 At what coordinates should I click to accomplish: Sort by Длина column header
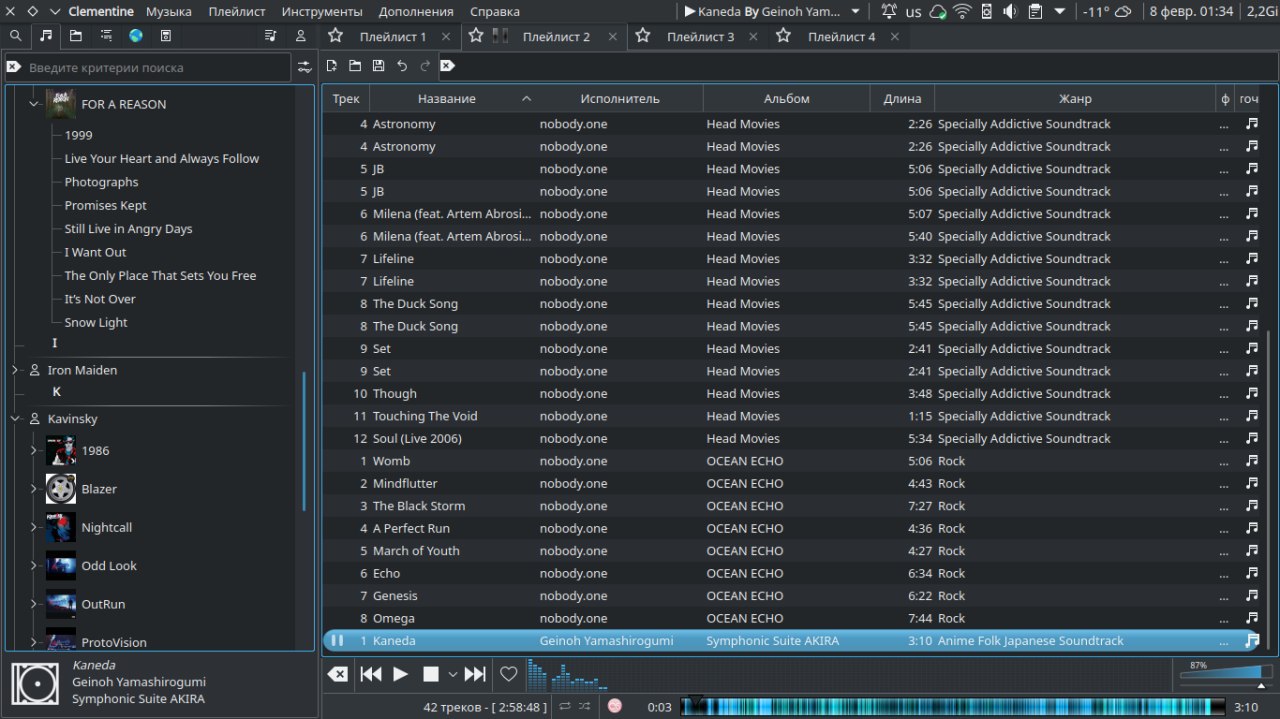(x=903, y=98)
